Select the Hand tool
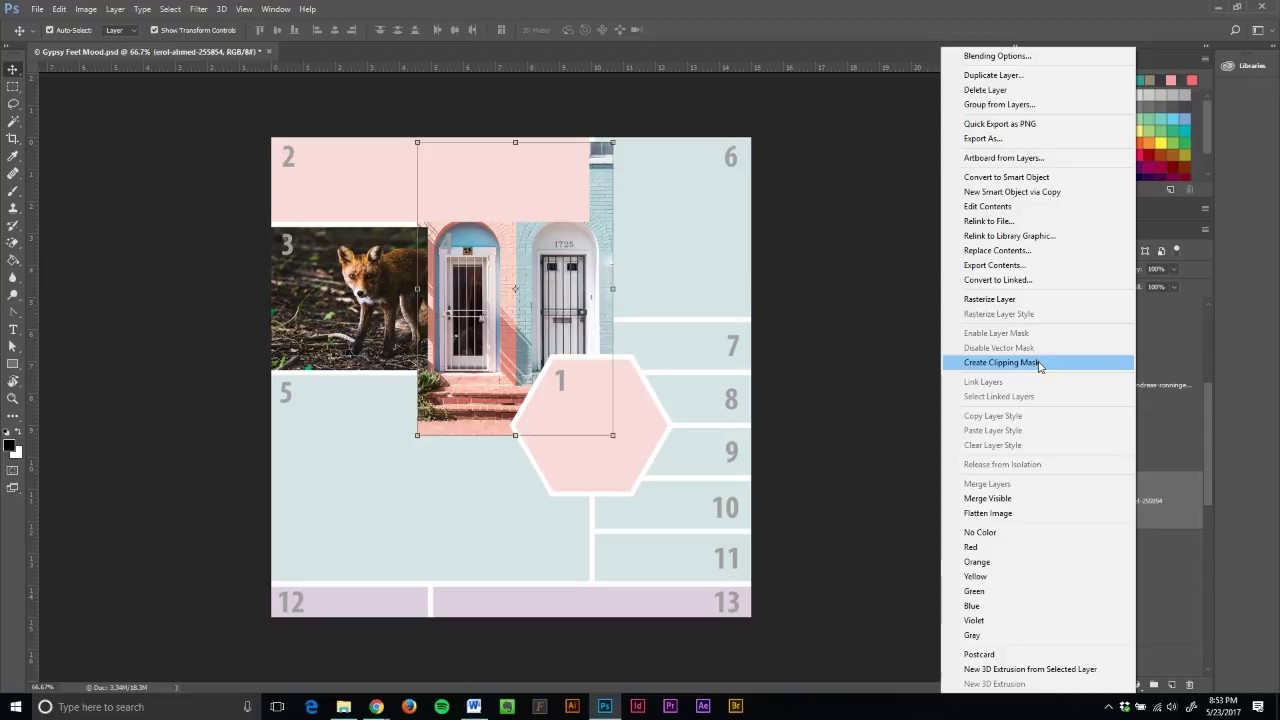The image size is (1280, 720). tap(13, 381)
